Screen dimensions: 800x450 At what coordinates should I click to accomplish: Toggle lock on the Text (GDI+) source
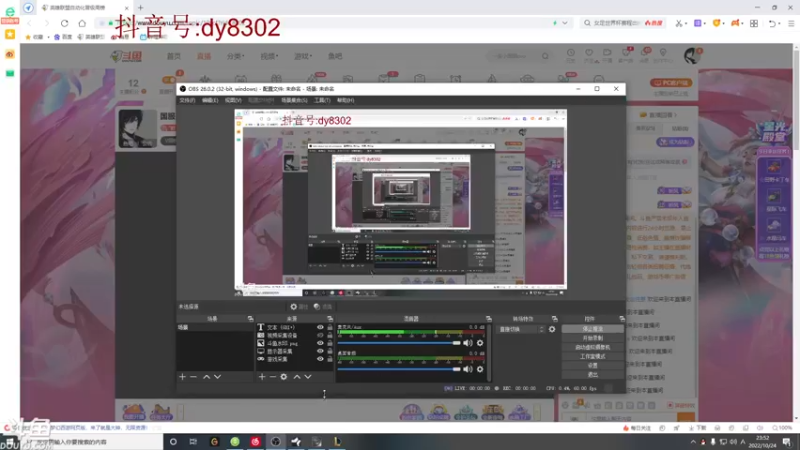[330, 327]
